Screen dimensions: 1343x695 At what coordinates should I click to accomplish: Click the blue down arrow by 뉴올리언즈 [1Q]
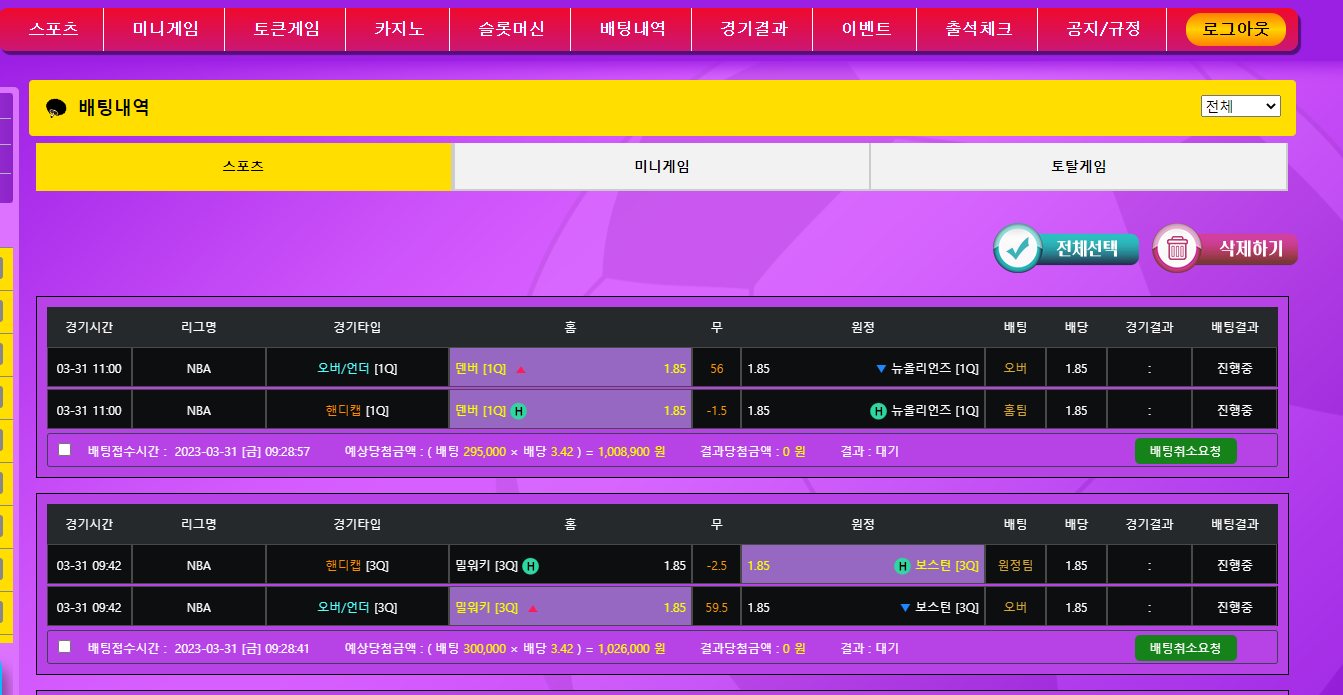[x=881, y=369]
